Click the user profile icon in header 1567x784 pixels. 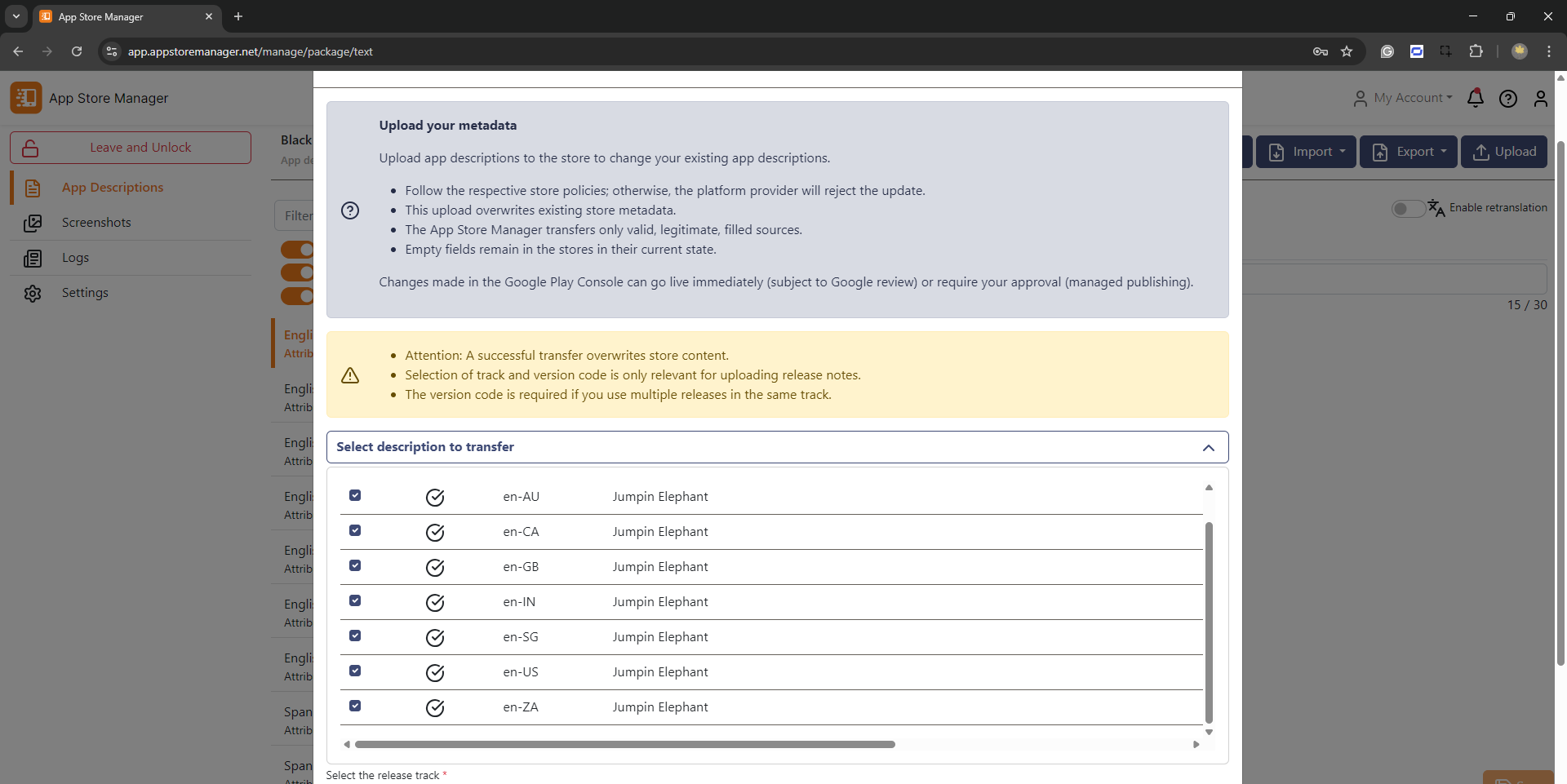[1540, 99]
